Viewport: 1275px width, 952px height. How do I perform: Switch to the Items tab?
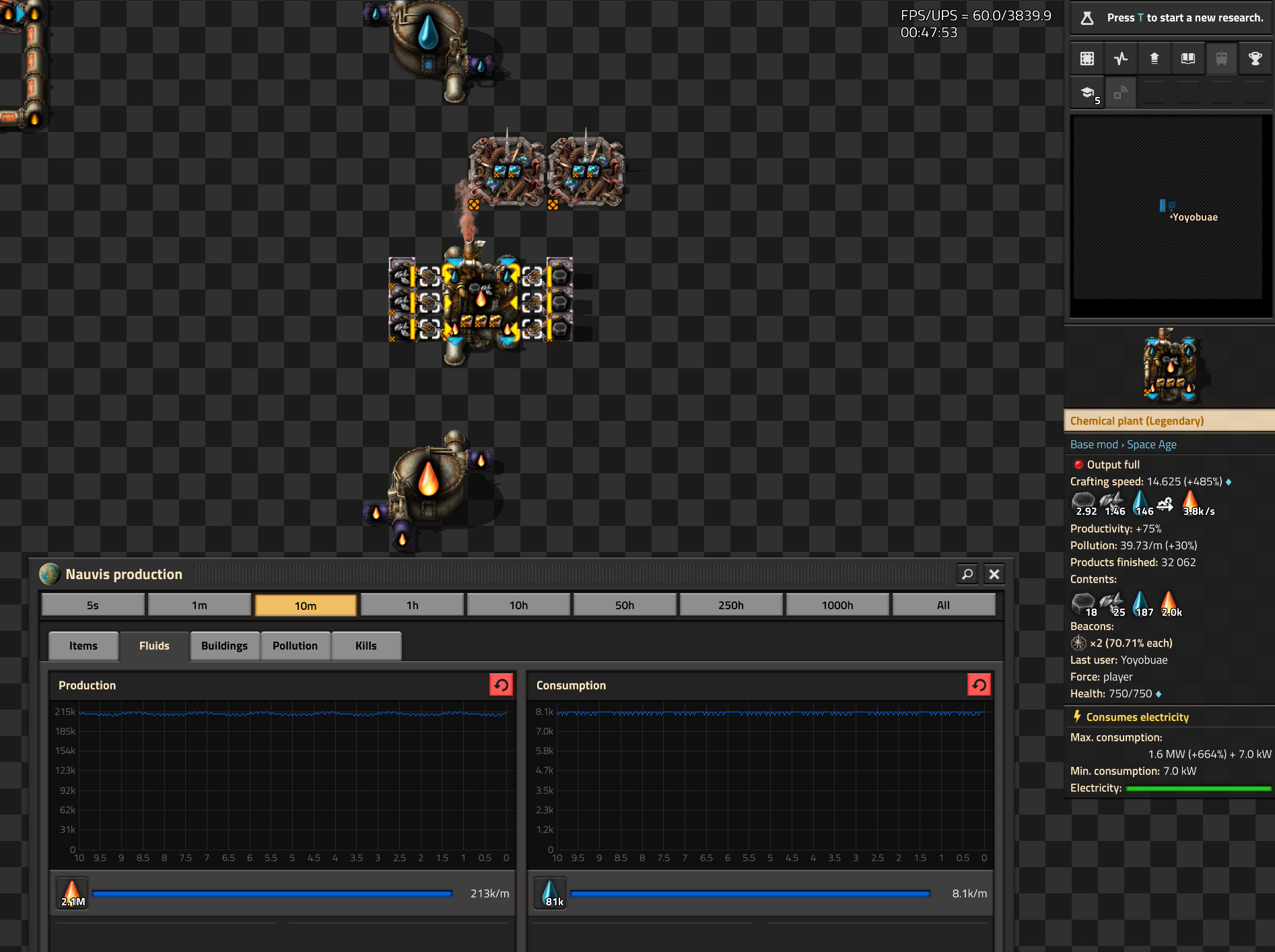point(83,646)
